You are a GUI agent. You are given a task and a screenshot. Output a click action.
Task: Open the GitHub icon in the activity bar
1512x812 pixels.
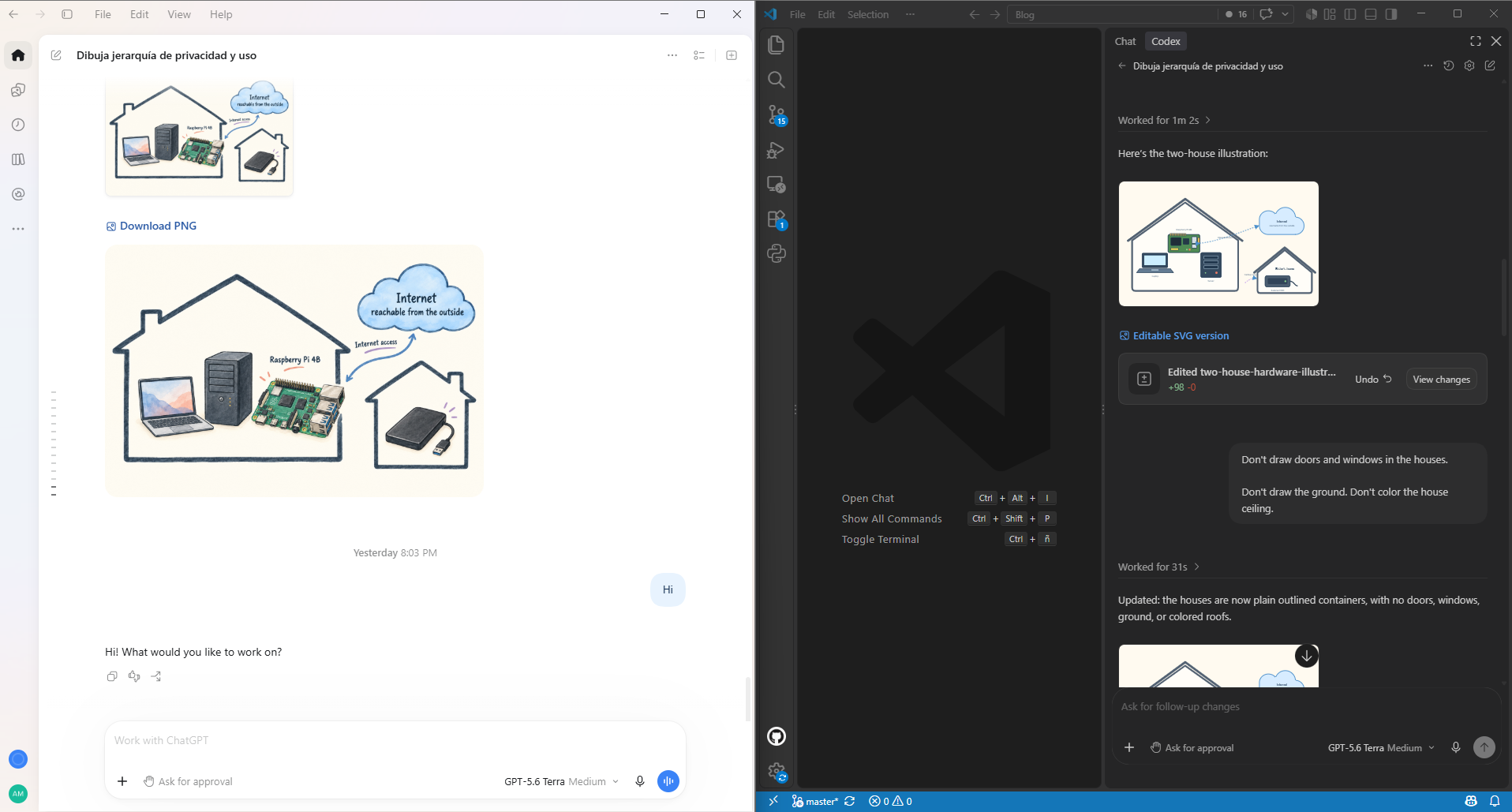point(777,736)
